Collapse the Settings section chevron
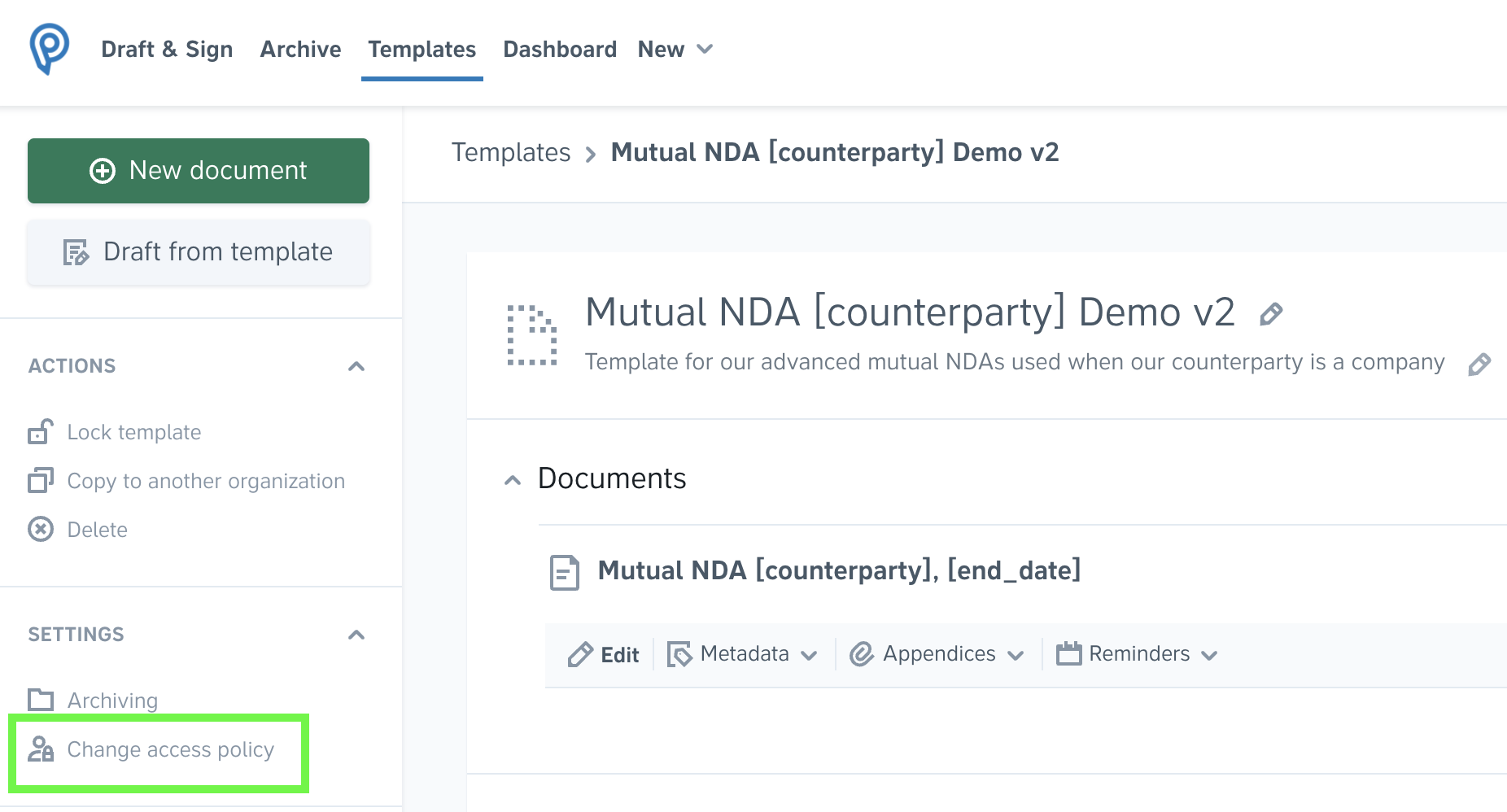 pyautogui.click(x=356, y=635)
